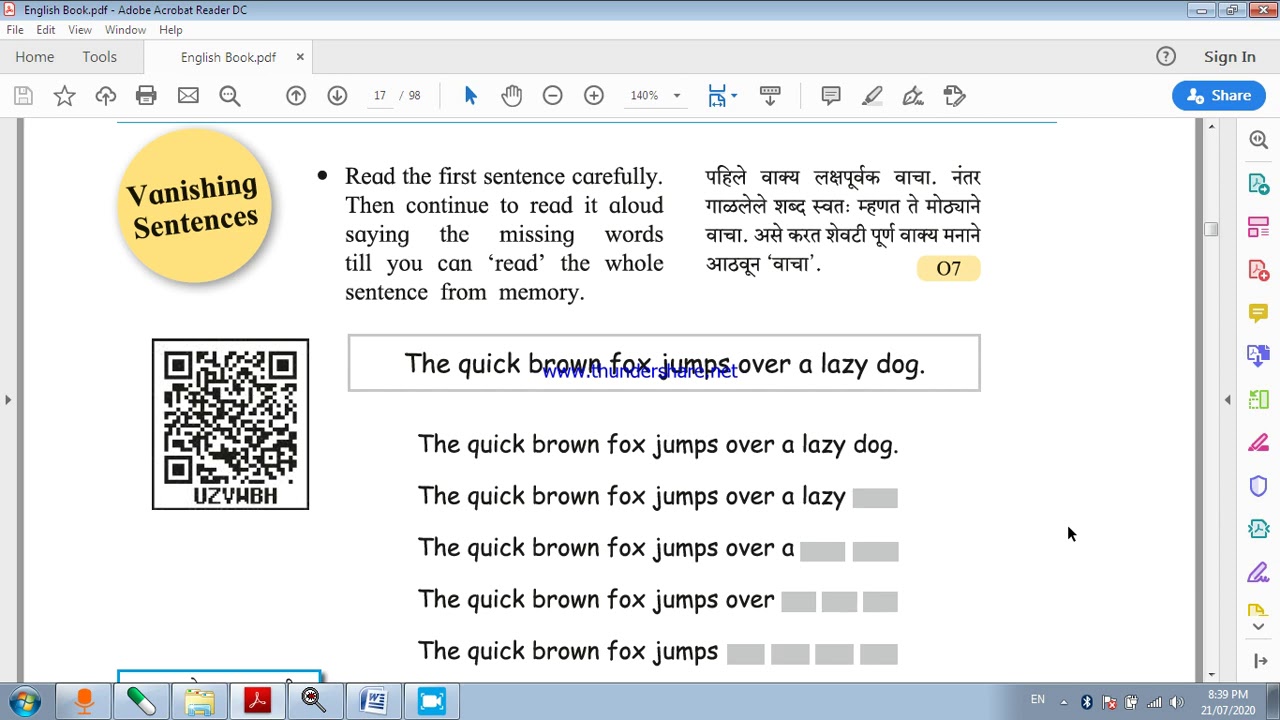Open the Window menu
This screenshot has height=720, width=1280.
click(125, 30)
